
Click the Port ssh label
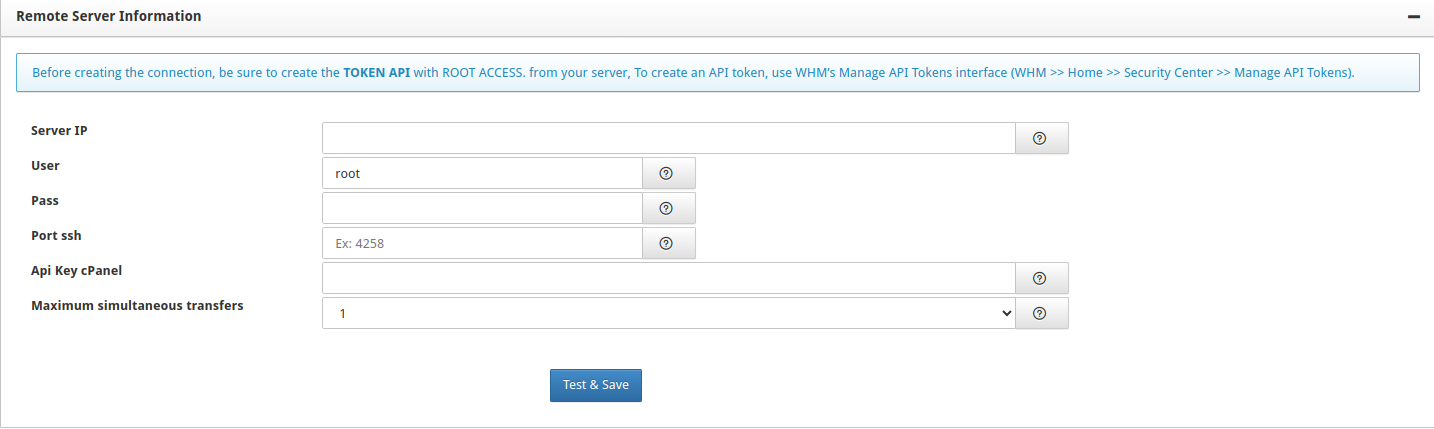coord(63,236)
